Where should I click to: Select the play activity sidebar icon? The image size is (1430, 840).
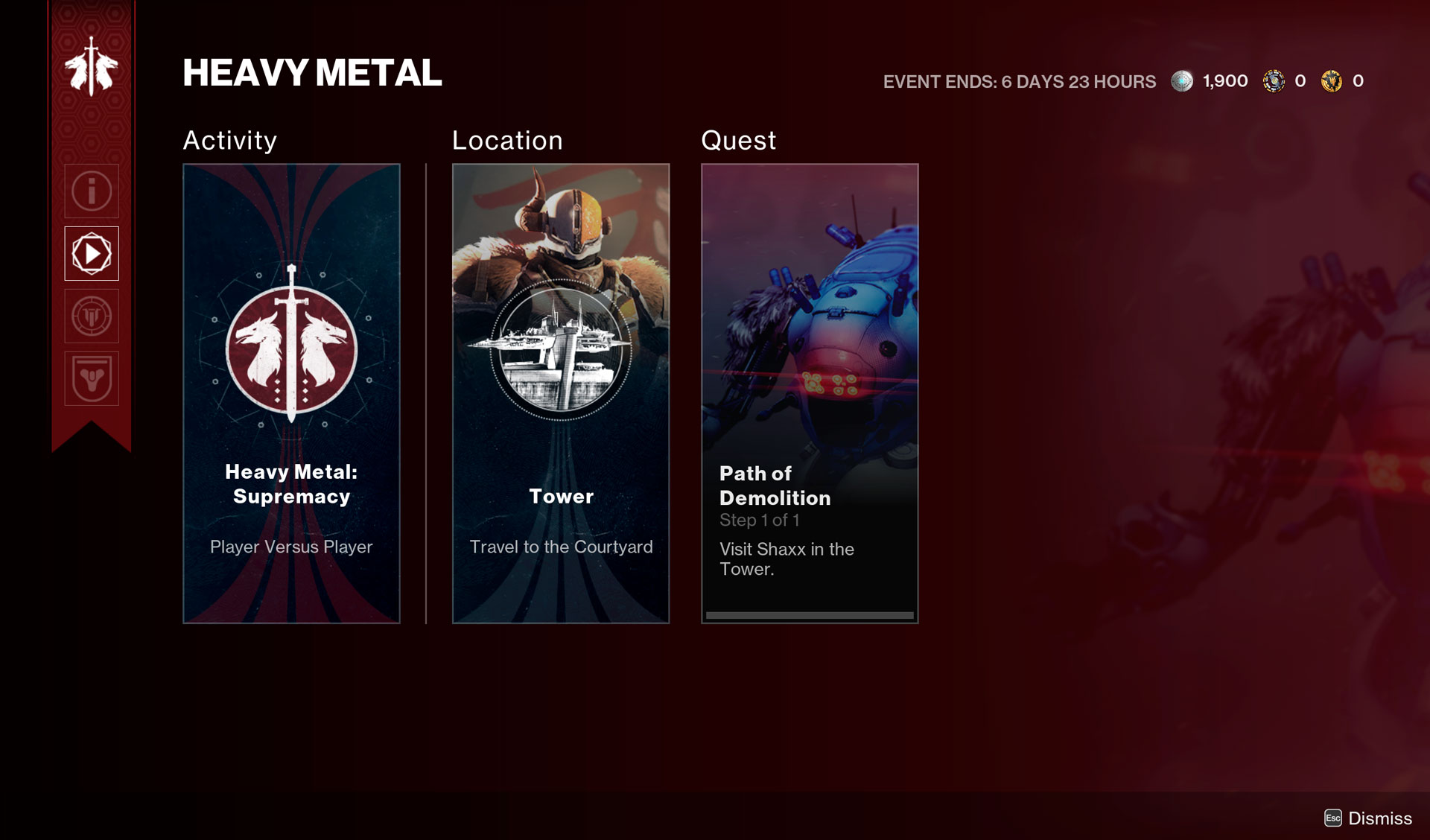[x=92, y=254]
